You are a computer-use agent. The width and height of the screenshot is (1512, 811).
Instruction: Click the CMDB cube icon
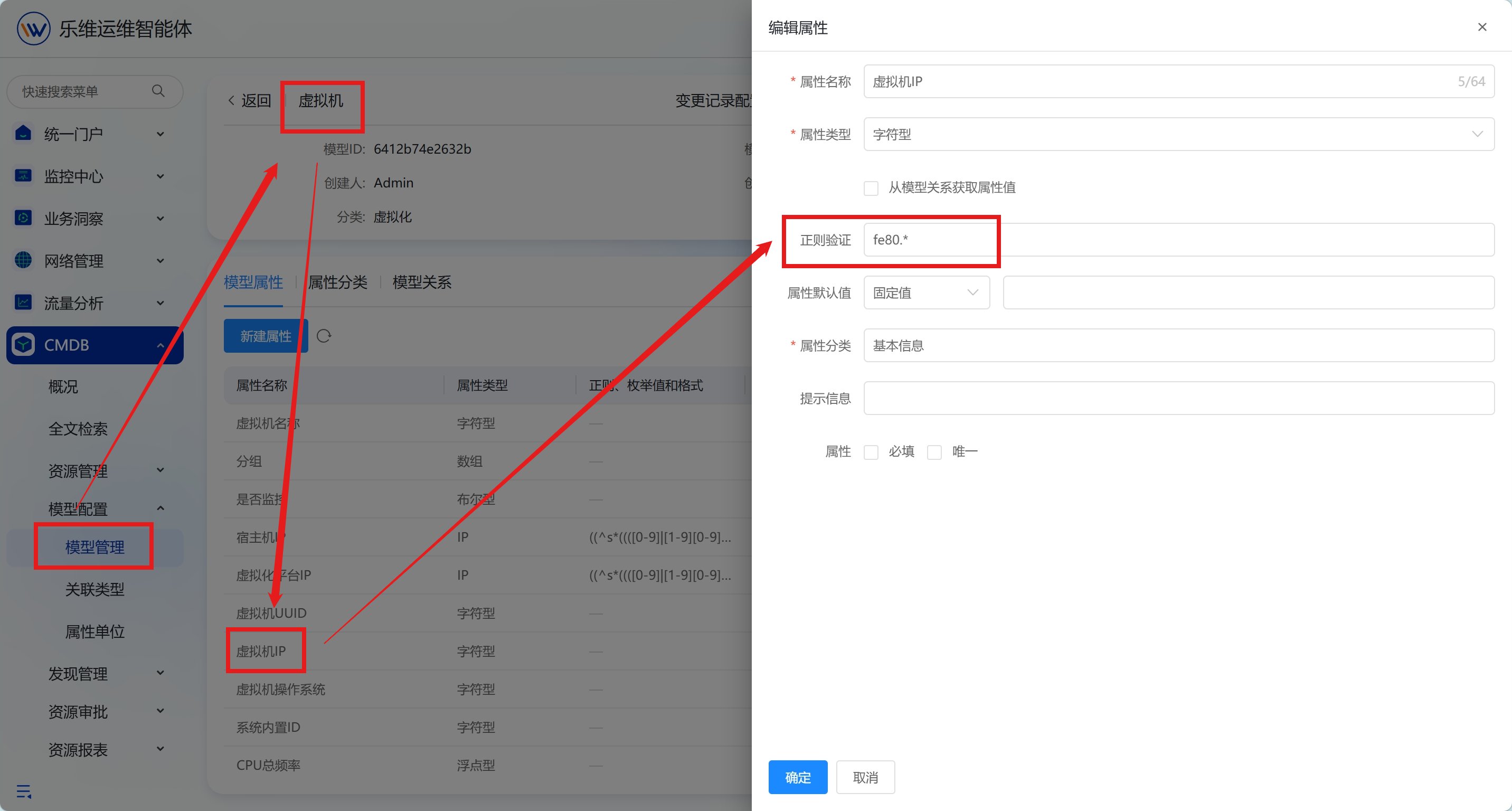(x=23, y=344)
